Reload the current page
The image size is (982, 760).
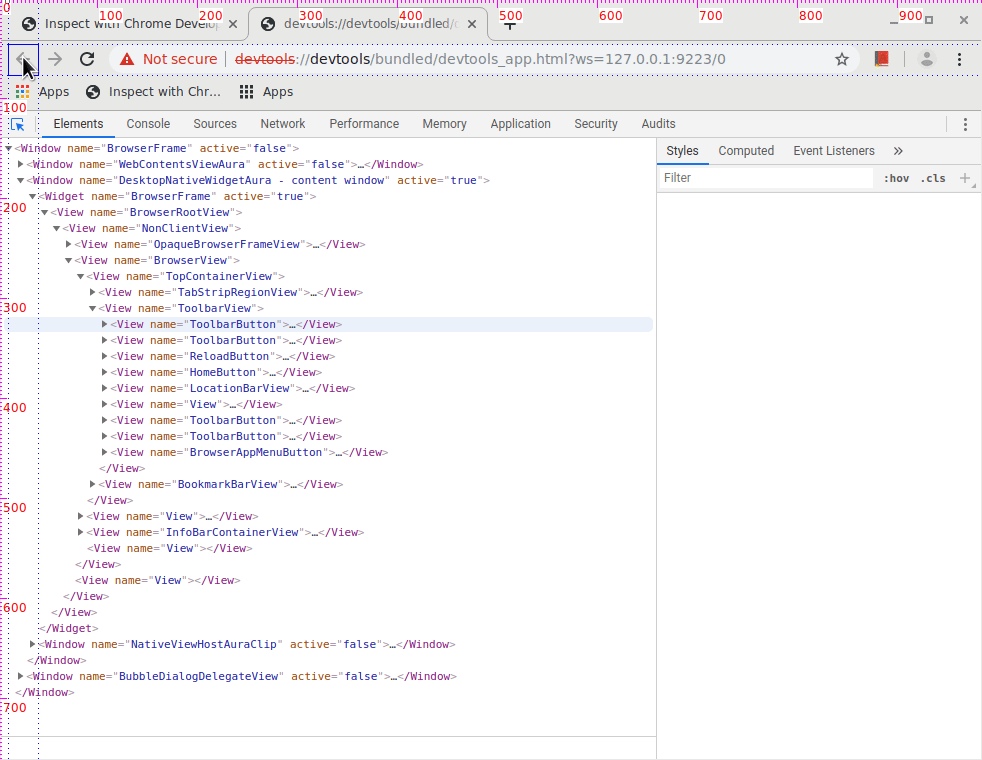[x=87, y=60]
